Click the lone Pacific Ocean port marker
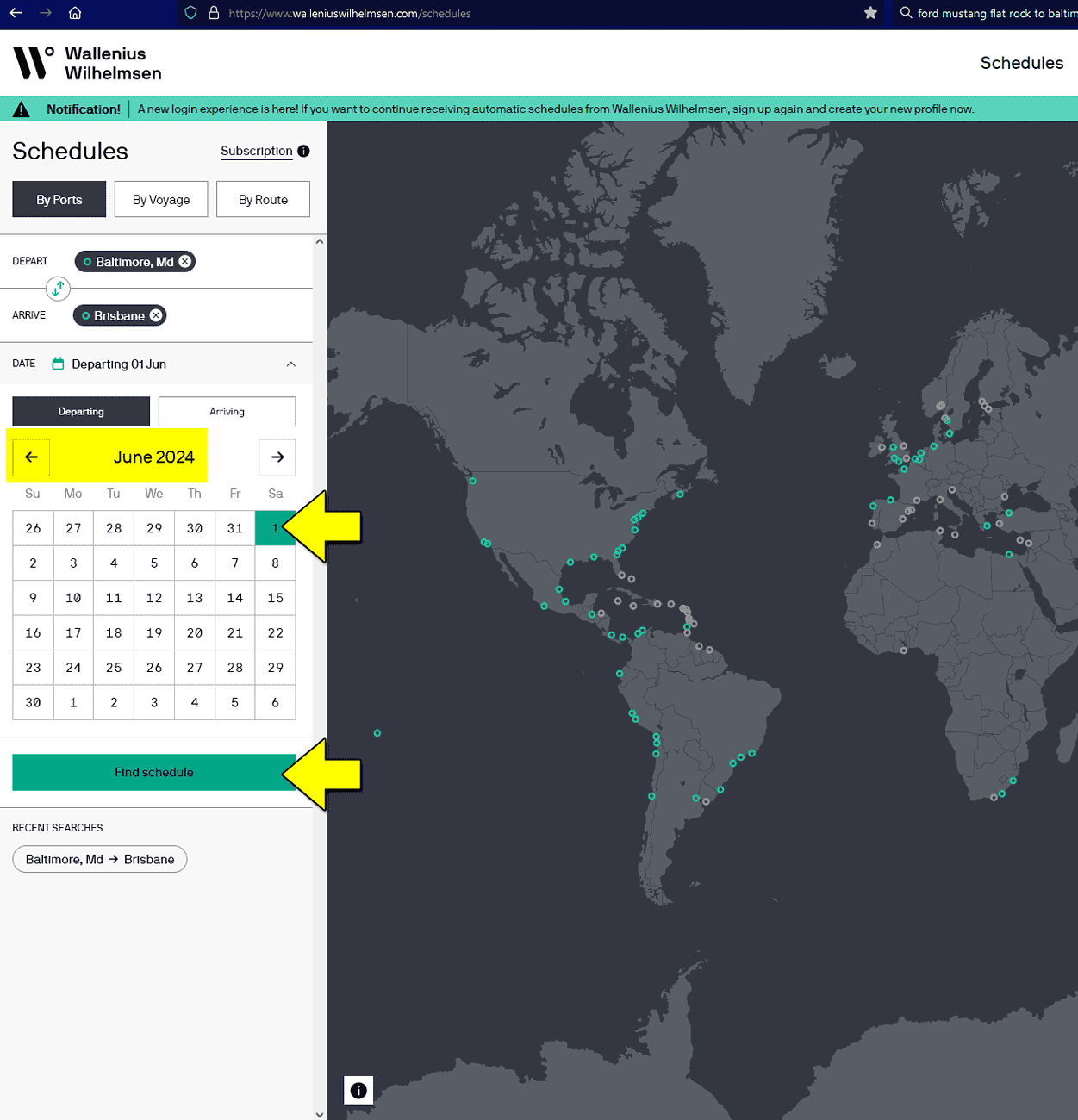 pyautogui.click(x=377, y=733)
